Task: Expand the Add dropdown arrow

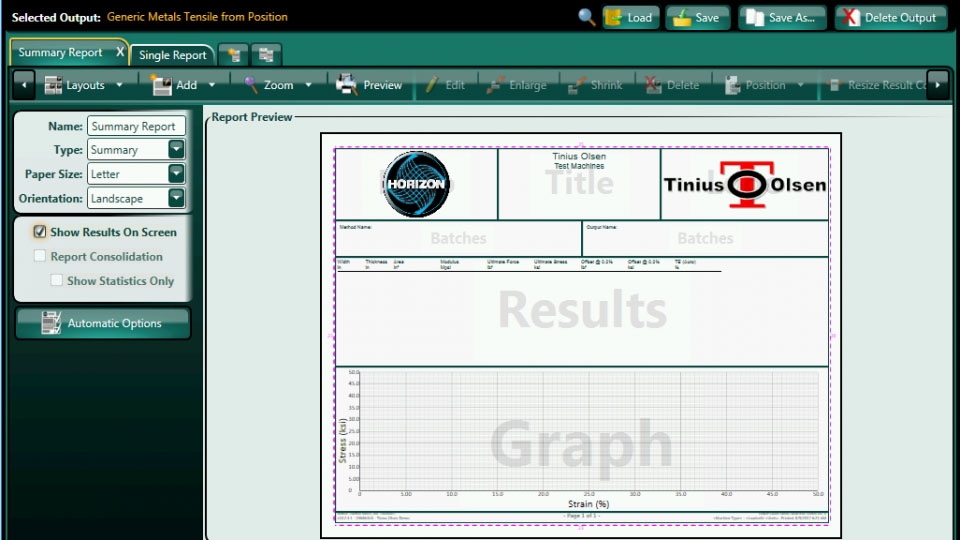Action: [212, 85]
